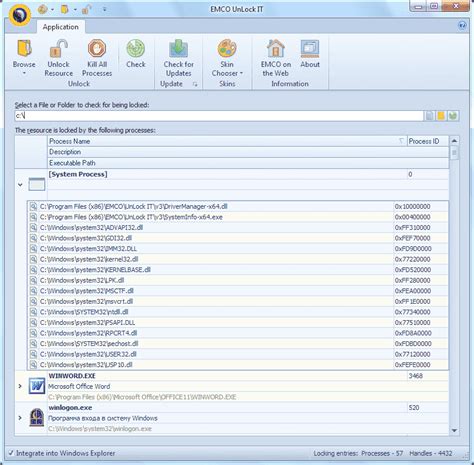Screen dimensions: 474x465
Task: Click filter funnel in Process Name header
Action: (401, 141)
